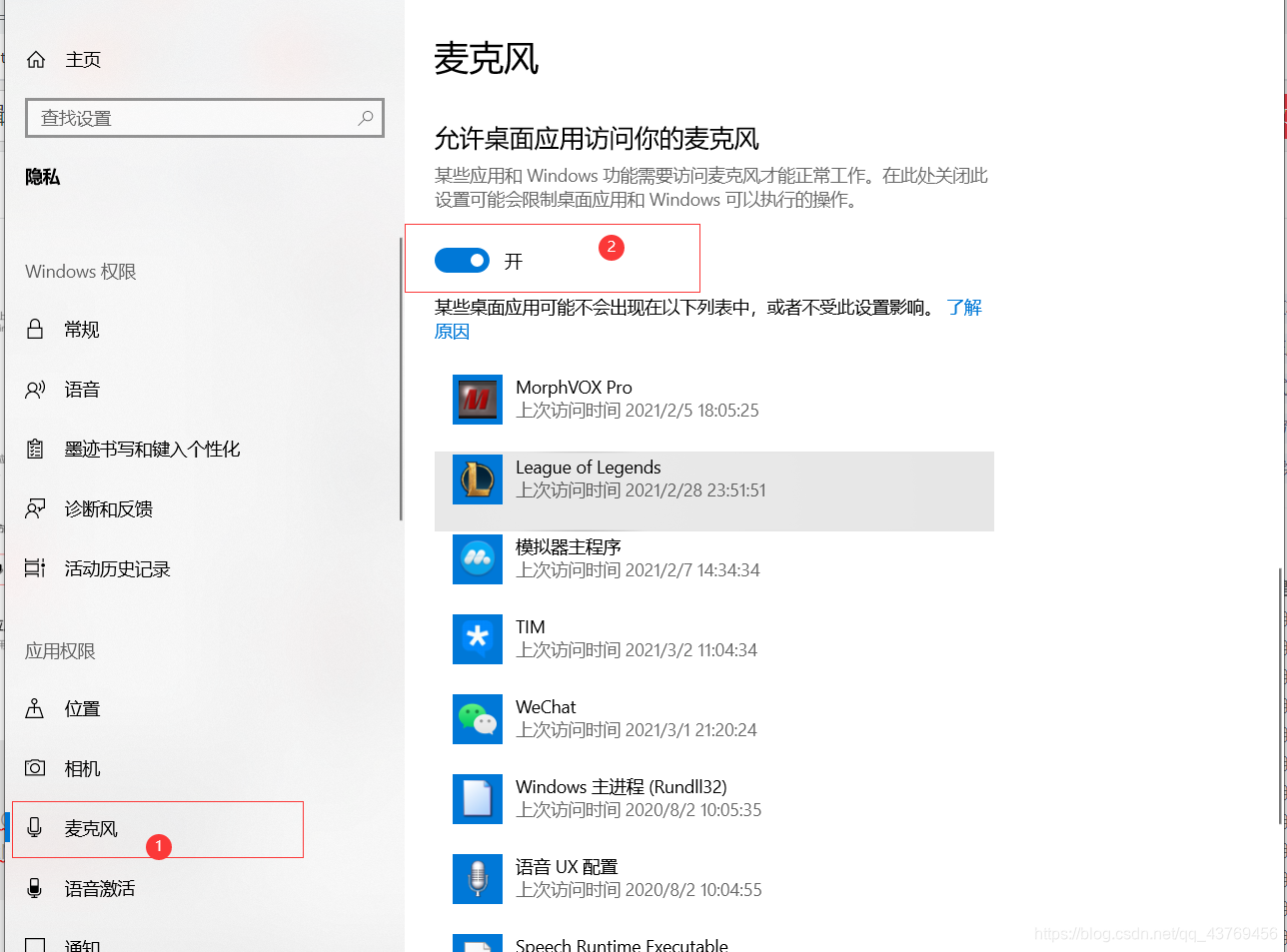Open the 位置 permission page
This screenshot has width=1287, height=952.
82,709
